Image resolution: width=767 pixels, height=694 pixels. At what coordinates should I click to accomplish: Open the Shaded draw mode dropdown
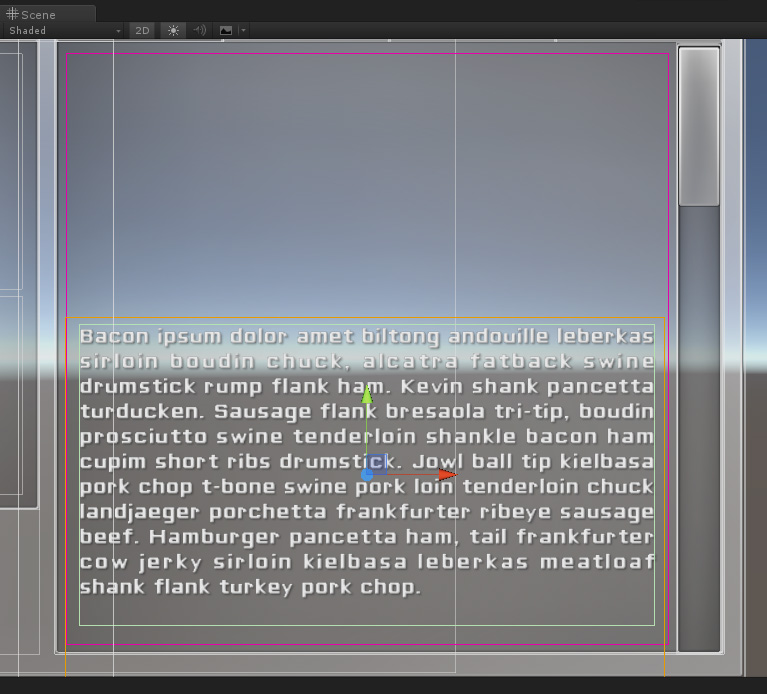coord(64,30)
